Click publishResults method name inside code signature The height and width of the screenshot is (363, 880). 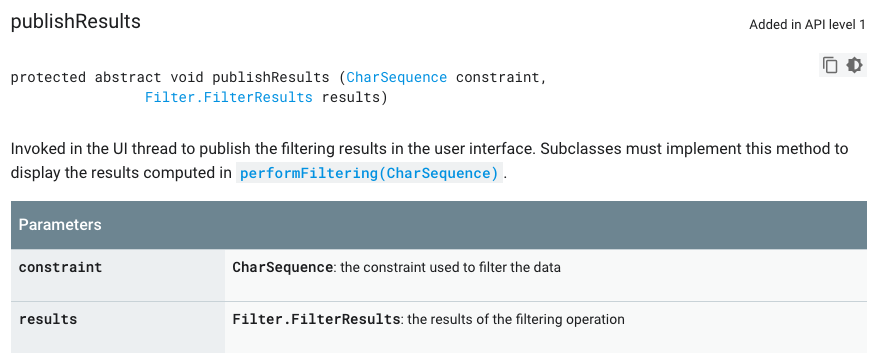271,77
